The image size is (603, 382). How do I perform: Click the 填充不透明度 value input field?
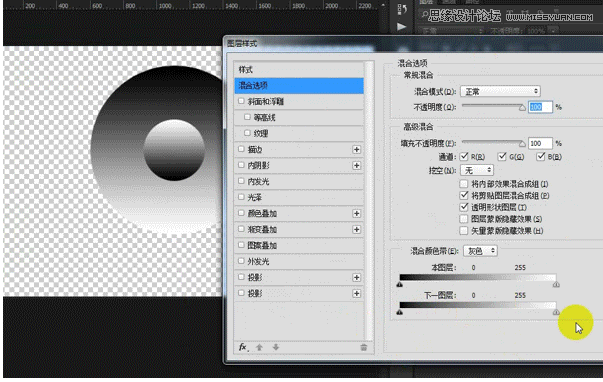click(540, 143)
